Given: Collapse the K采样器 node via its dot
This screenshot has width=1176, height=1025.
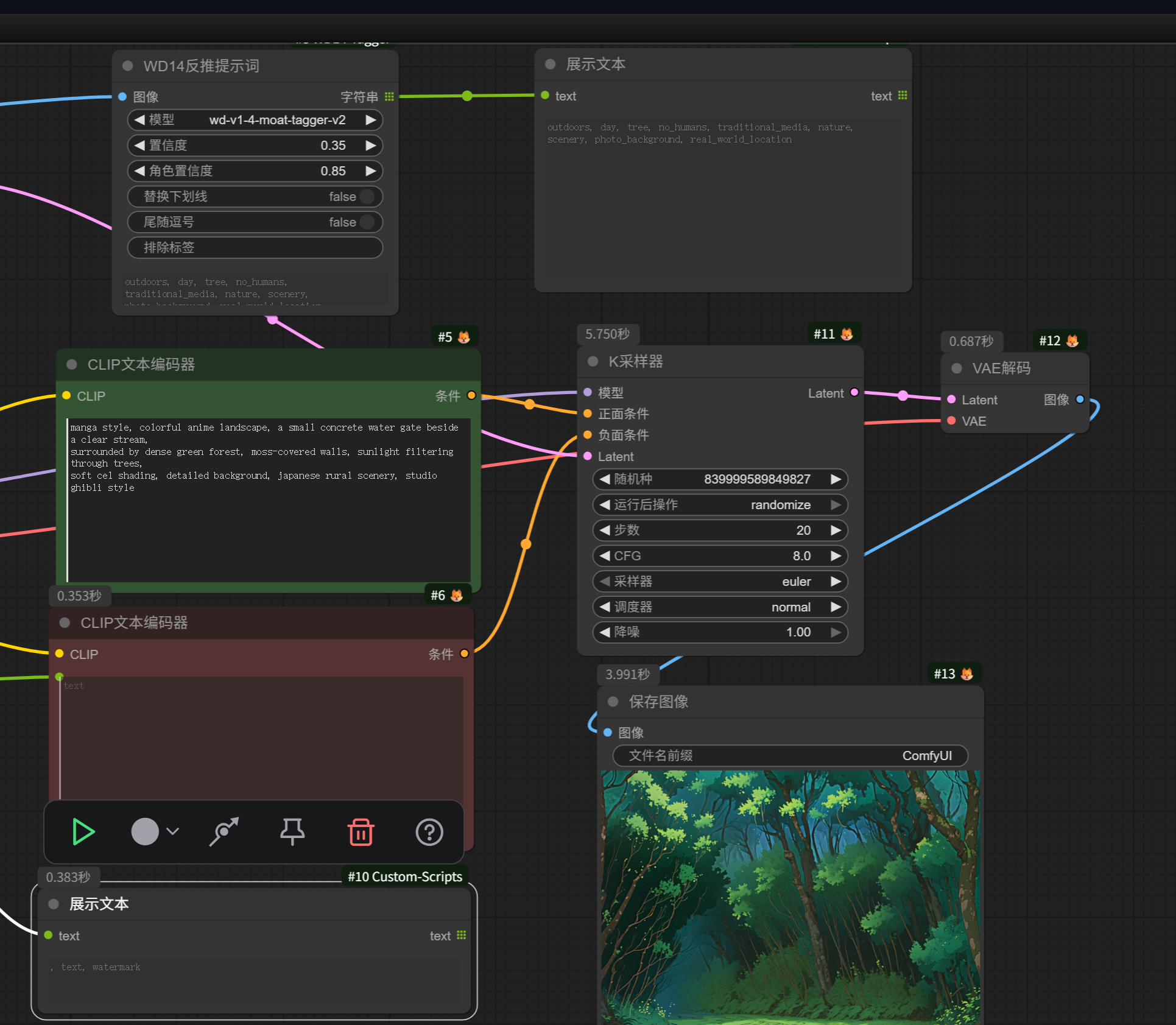Looking at the screenshot, I should (x=593, y=361).
